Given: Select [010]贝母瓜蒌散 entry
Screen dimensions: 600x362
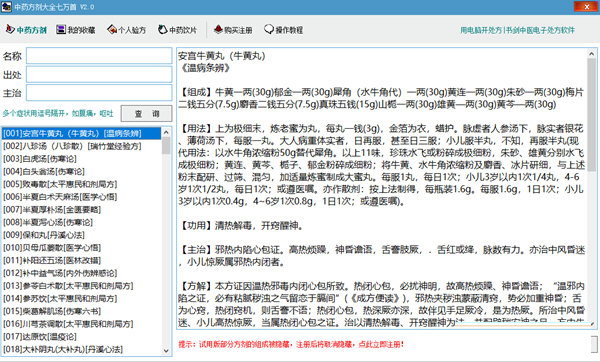Looking at the screenshot, I should click(x=81, y=248).
